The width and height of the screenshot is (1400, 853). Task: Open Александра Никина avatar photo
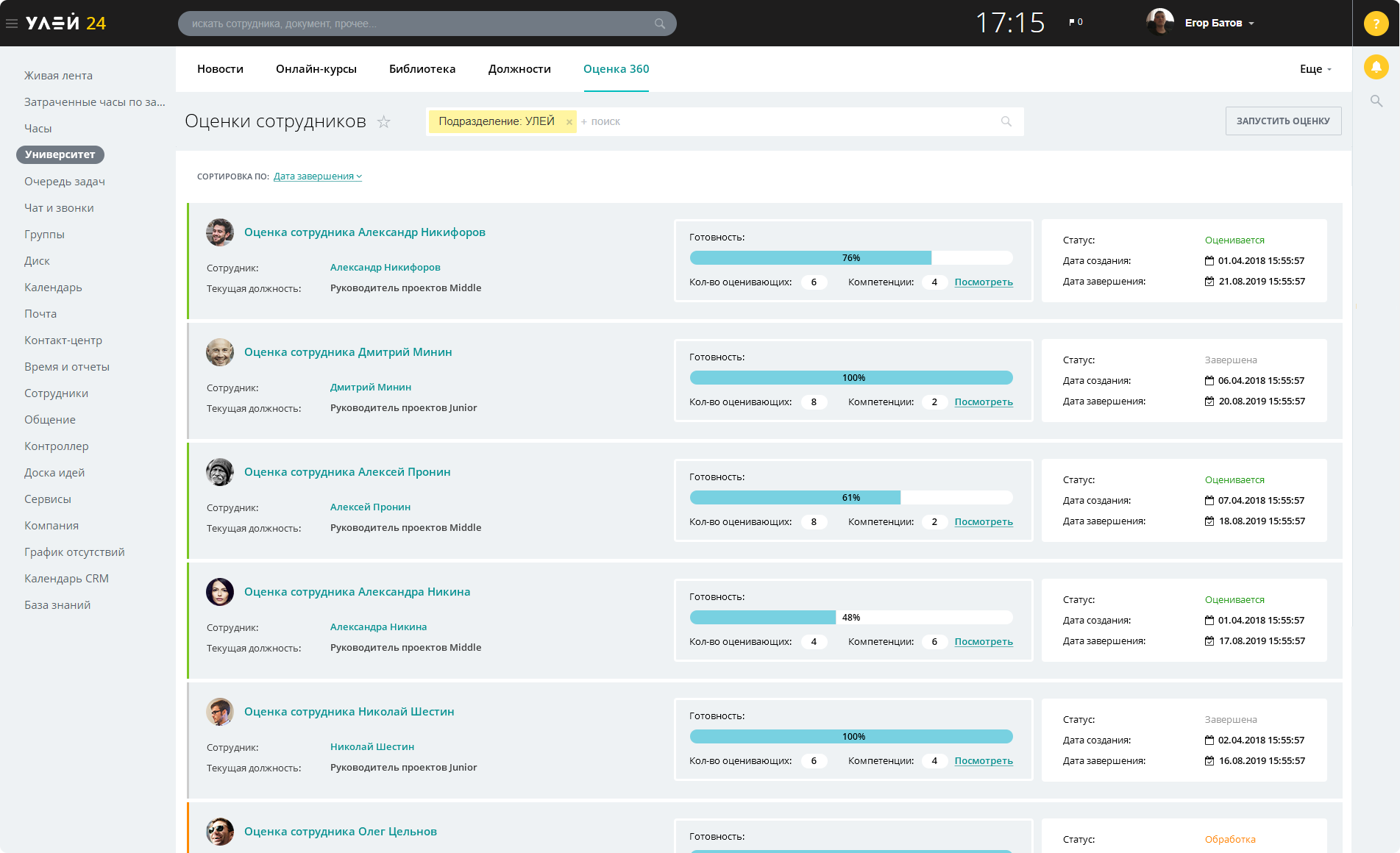pyautogui.click(x=220, y=592)
